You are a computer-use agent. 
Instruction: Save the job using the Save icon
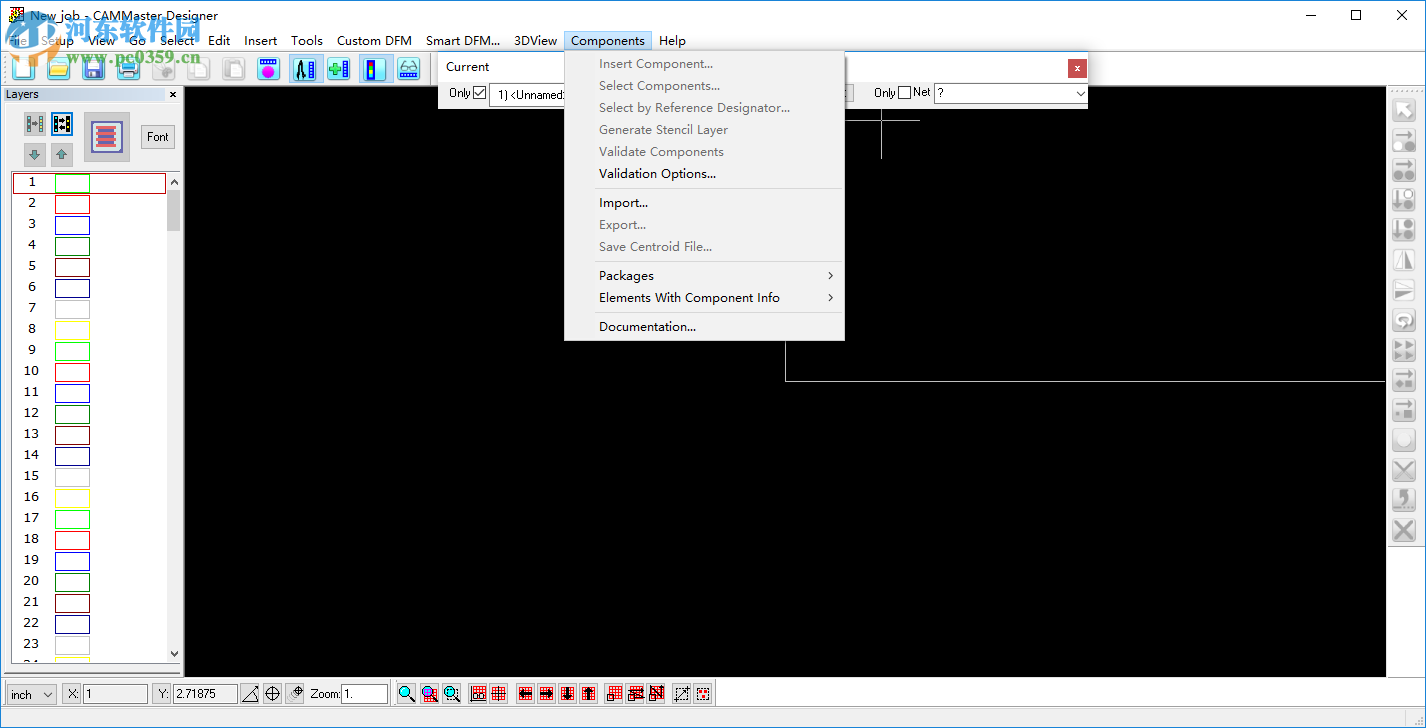[95, 68]
